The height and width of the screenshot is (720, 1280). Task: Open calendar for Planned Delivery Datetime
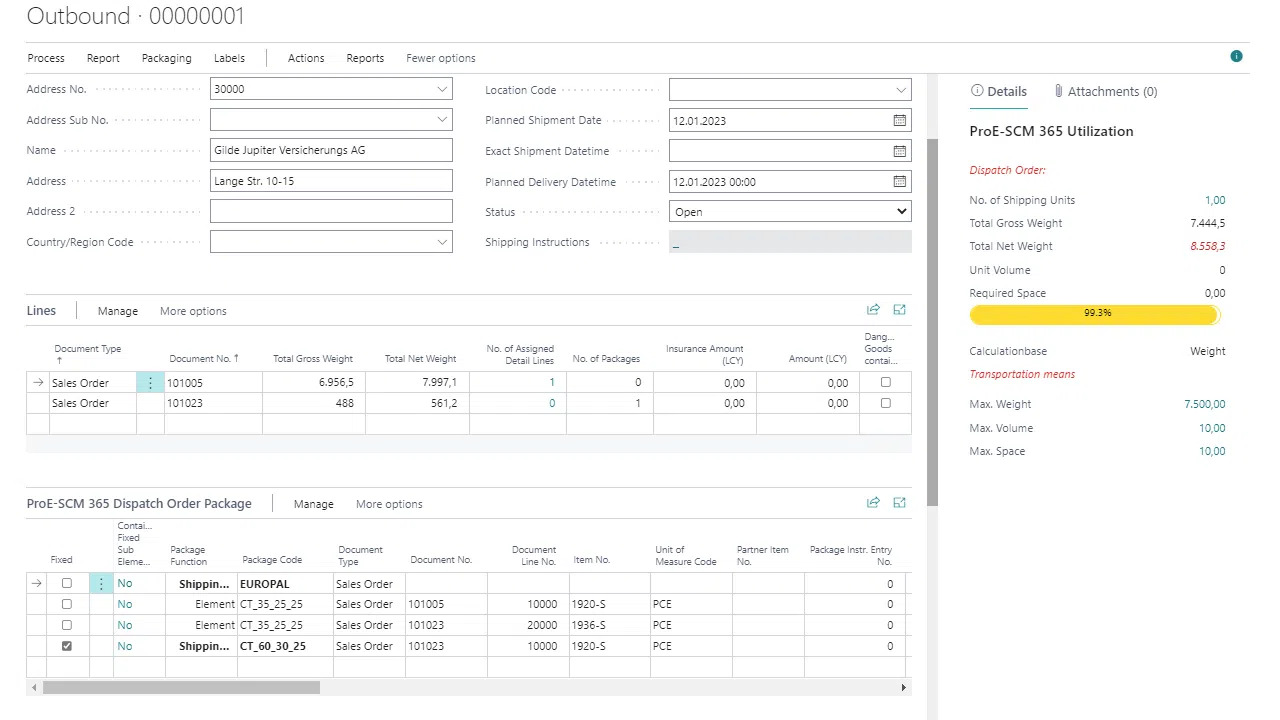click(x=899, y=182)
